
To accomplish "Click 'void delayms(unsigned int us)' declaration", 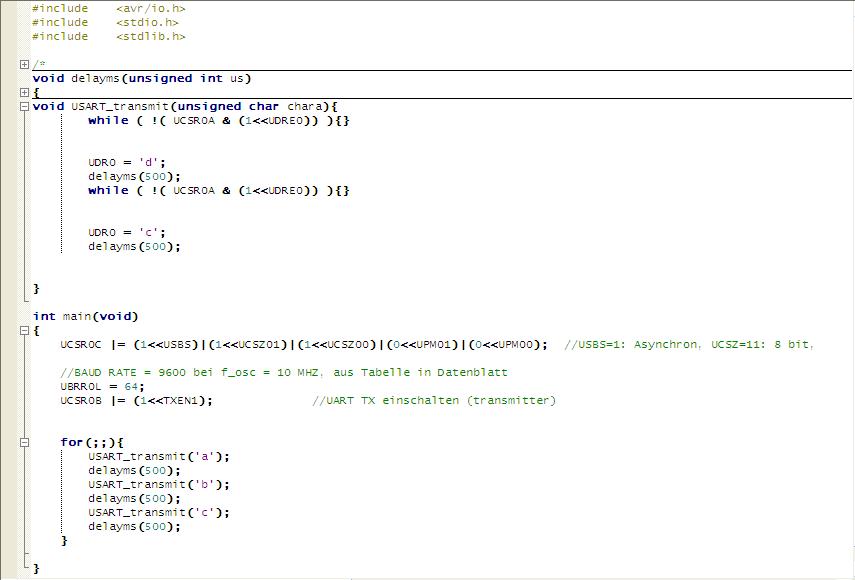I will click(x=142, y=78).
